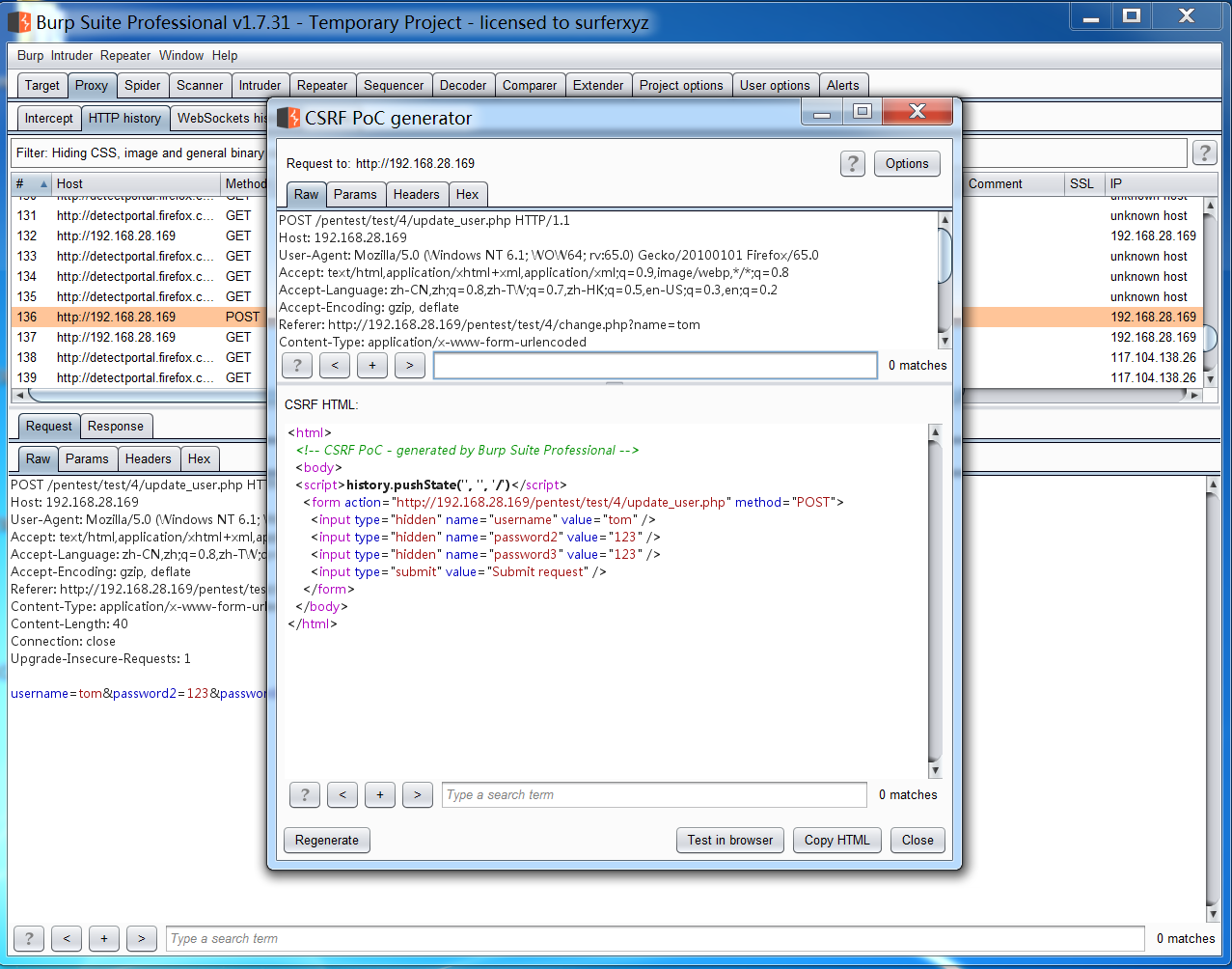Screen dimensions: 1232x969
Task: Switch to the Sequencer tab
Action: pyautogui.click(x=394, y=85)
